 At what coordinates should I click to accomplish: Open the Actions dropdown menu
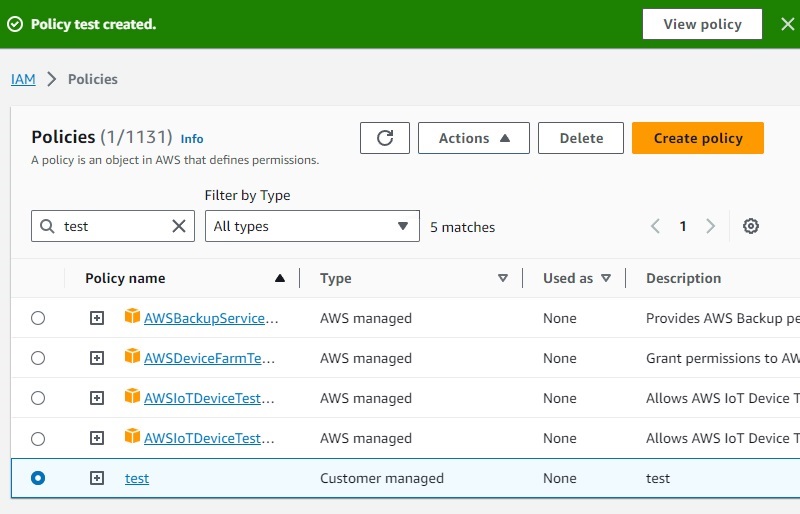pos(473,138)
